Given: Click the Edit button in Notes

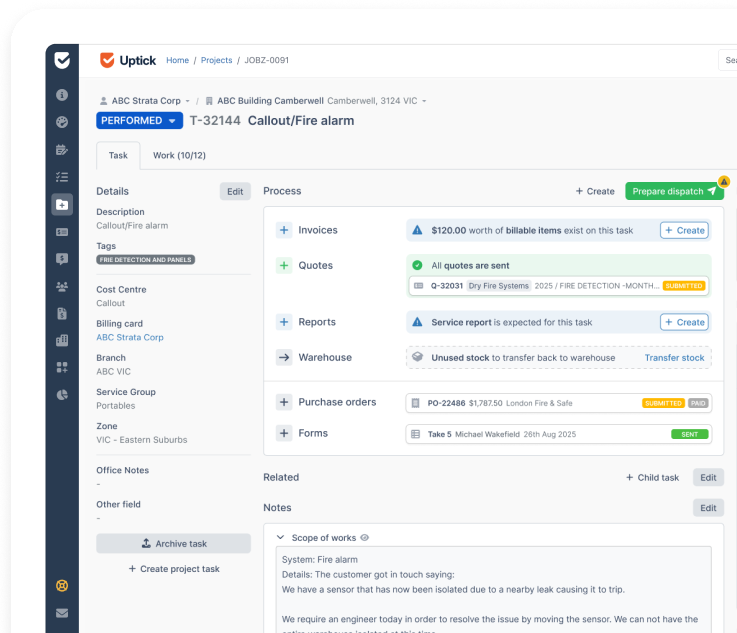Looking at the screenshot, I should (x=708, y=508).
